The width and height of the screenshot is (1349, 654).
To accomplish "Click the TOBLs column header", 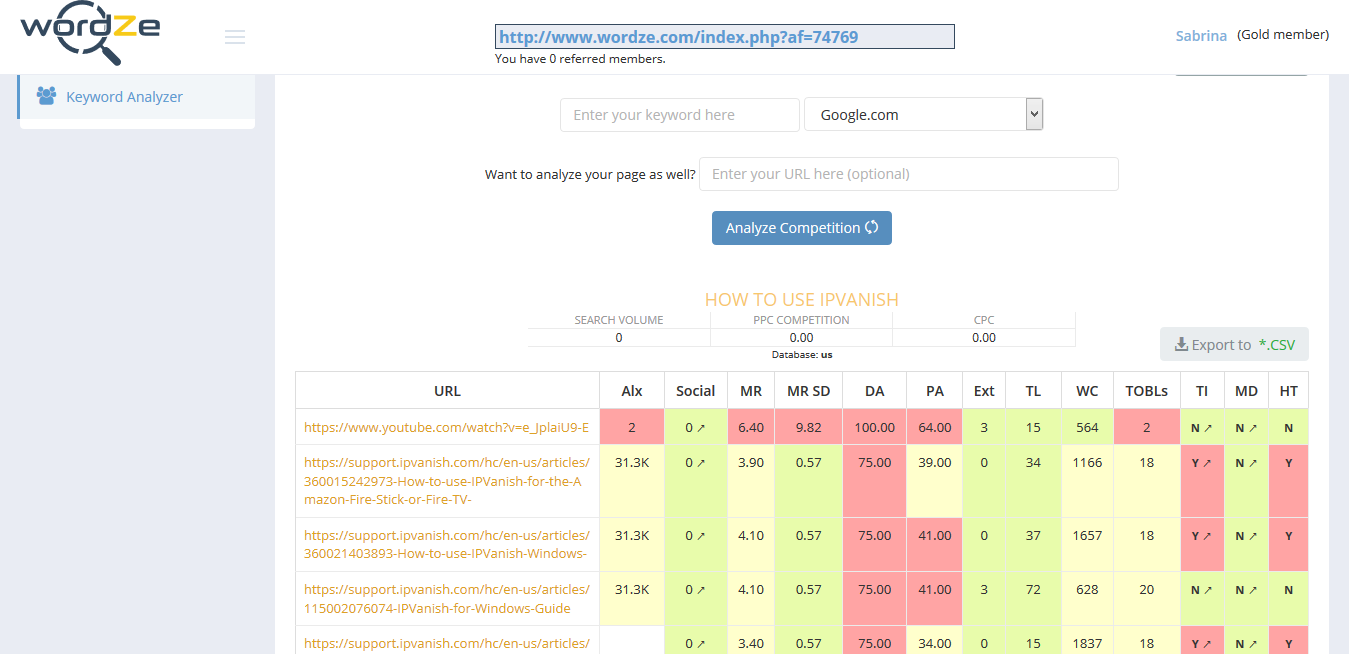I will pyautogui.click(x=1147, y=391).
